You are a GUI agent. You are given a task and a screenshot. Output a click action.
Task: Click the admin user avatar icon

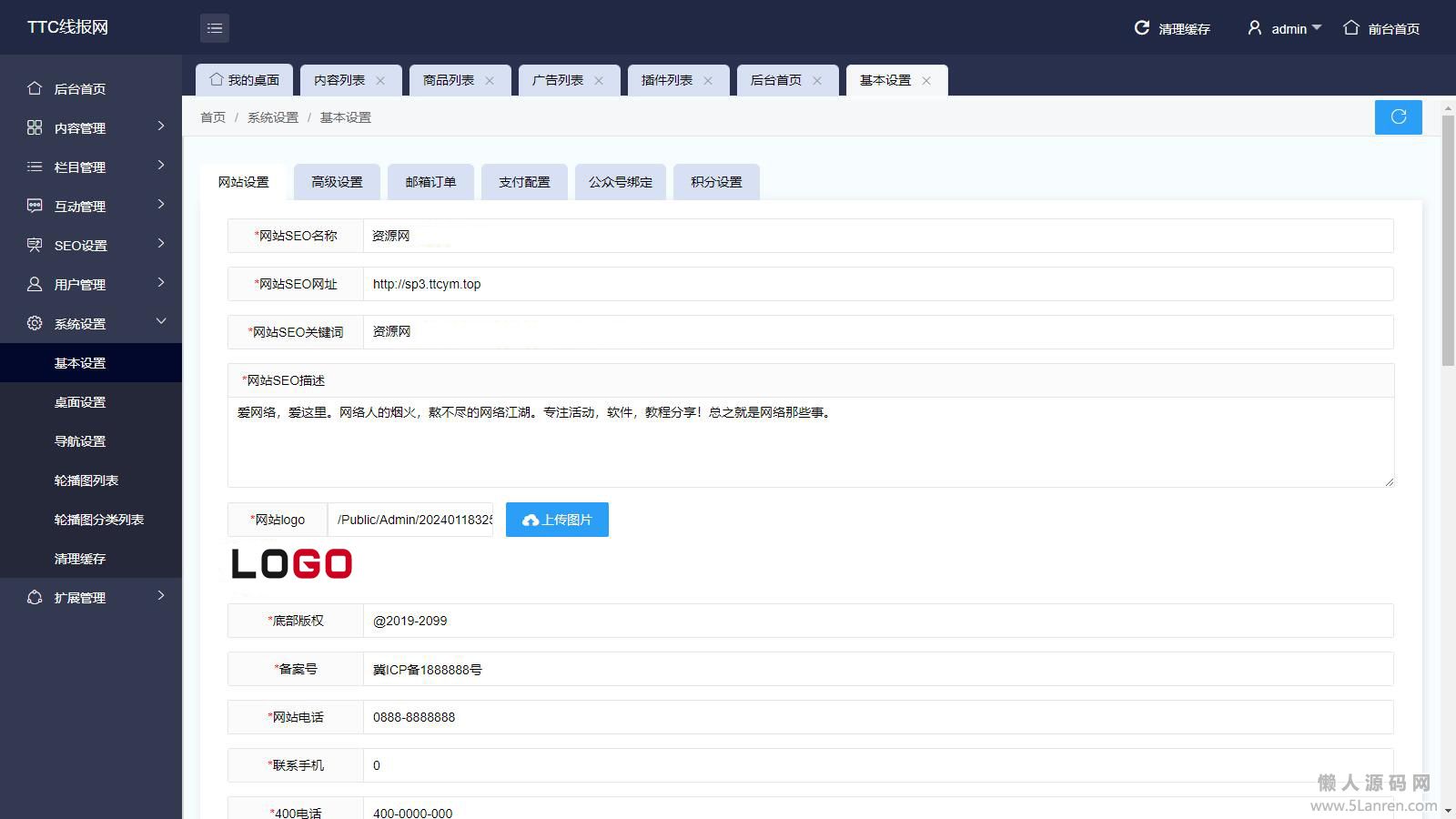click(1254, 28)
